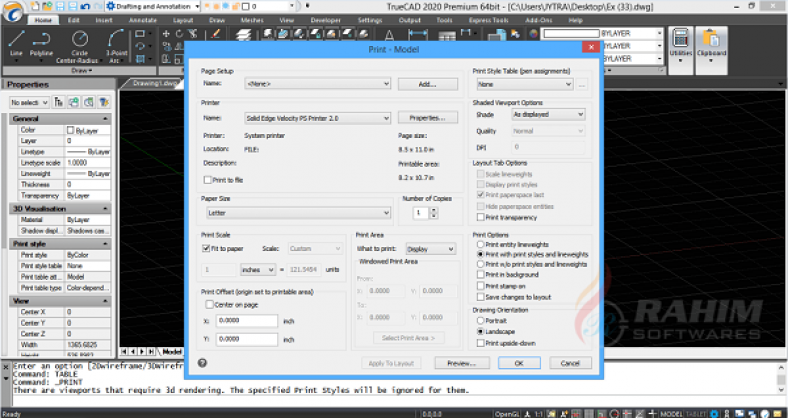The height and width of the screenshot is (418, 788).
Task: Open the Page Setup Name dropdown
Action: point(318,84)
